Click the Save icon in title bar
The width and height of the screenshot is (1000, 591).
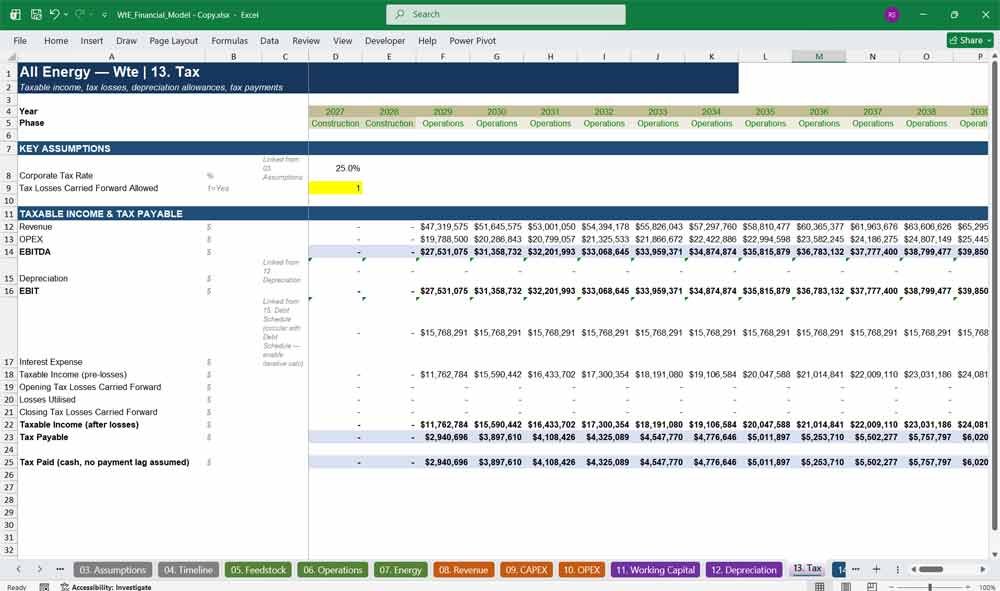coord(36,14)
